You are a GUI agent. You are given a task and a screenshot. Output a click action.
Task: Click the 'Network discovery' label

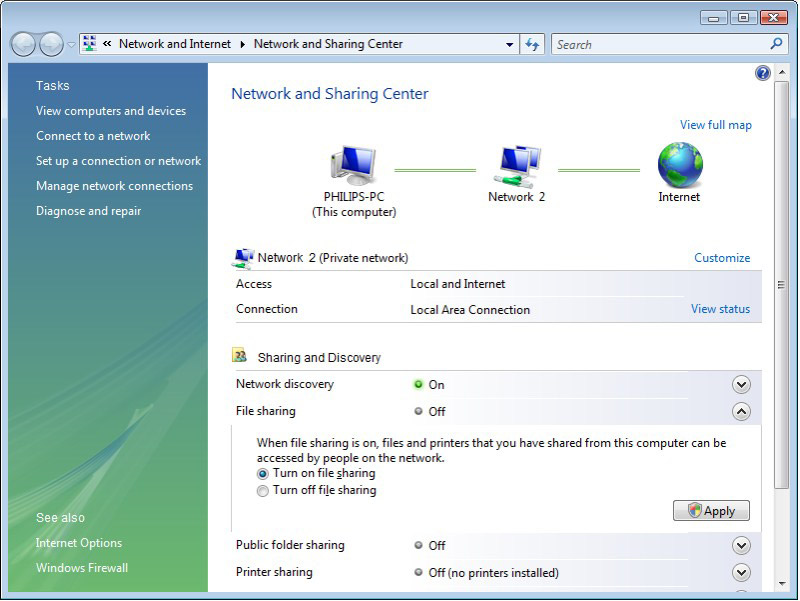click(x=285, y=384)
